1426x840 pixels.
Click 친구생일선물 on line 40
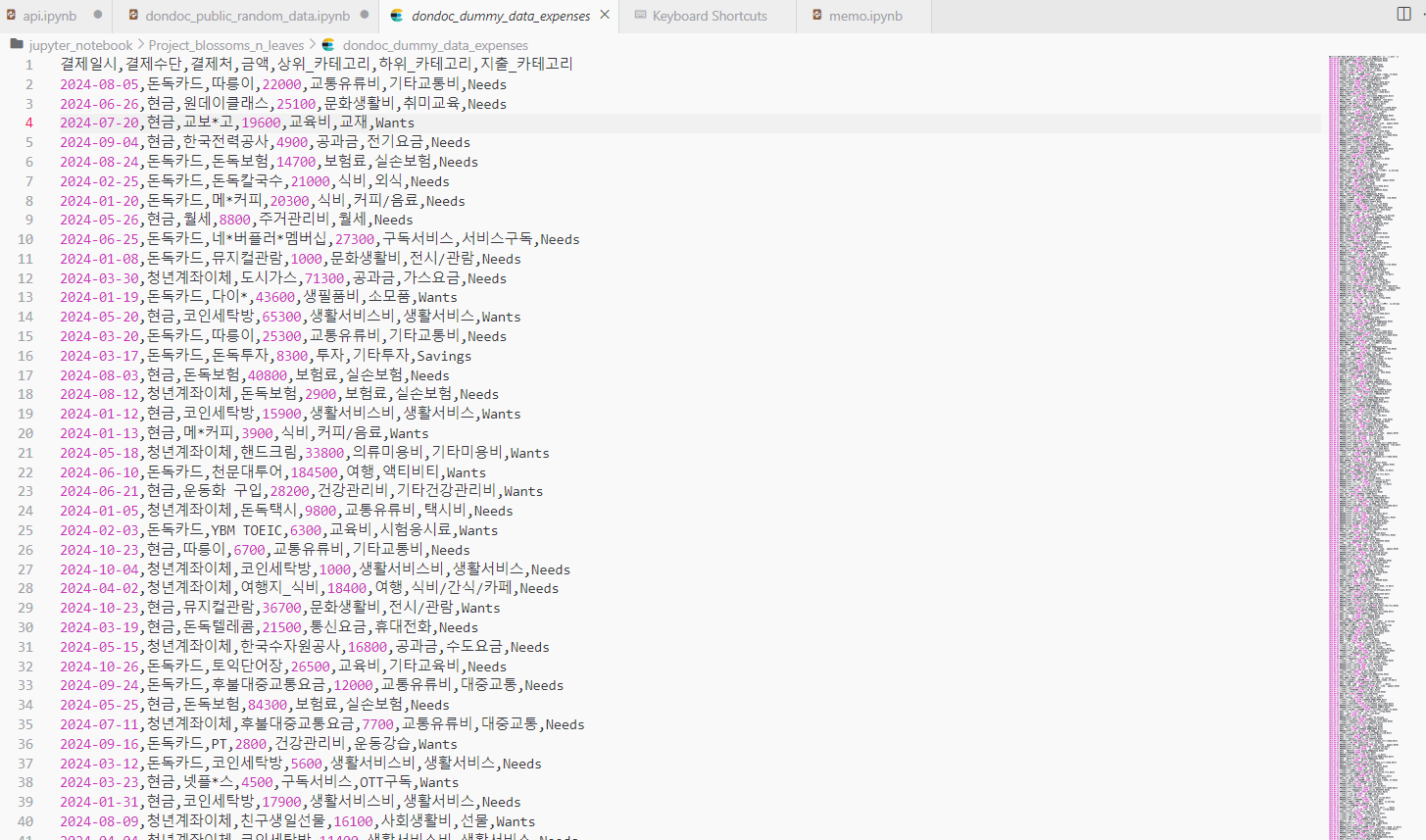pyautogui.click(x=283, y=821)
